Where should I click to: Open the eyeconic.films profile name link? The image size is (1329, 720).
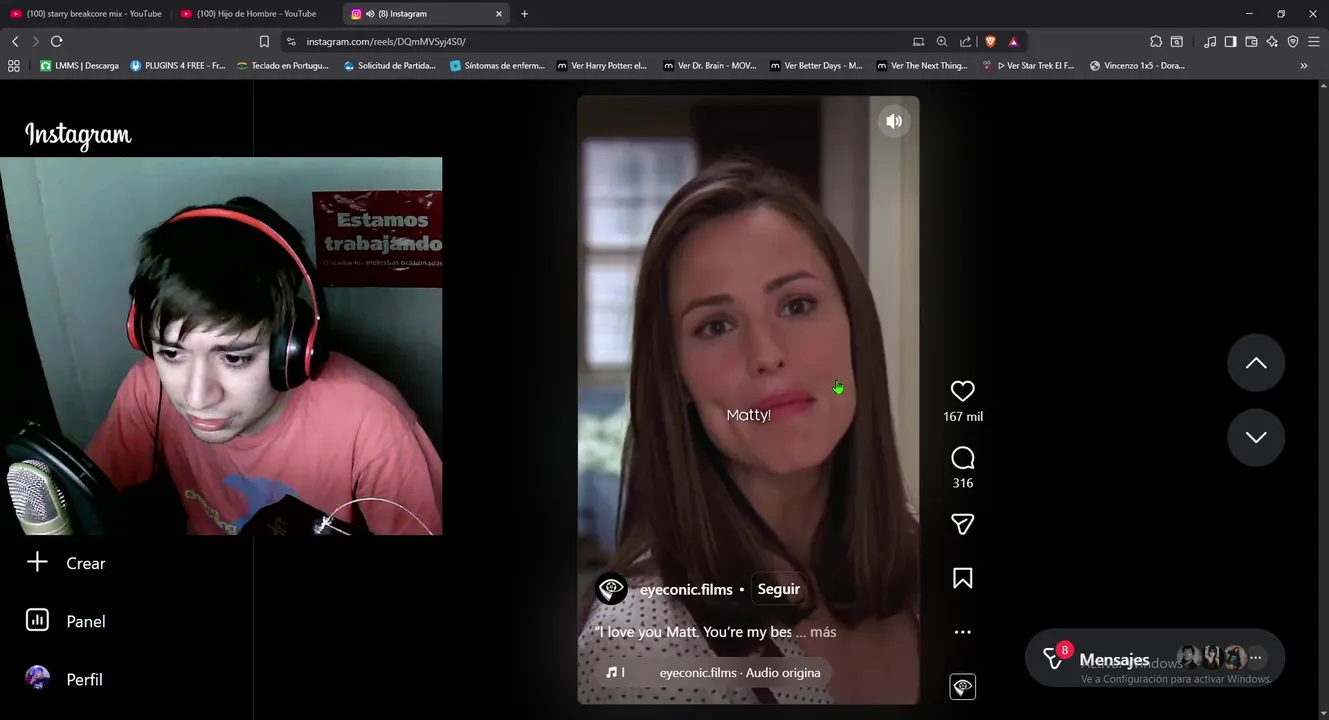[686, 589]
